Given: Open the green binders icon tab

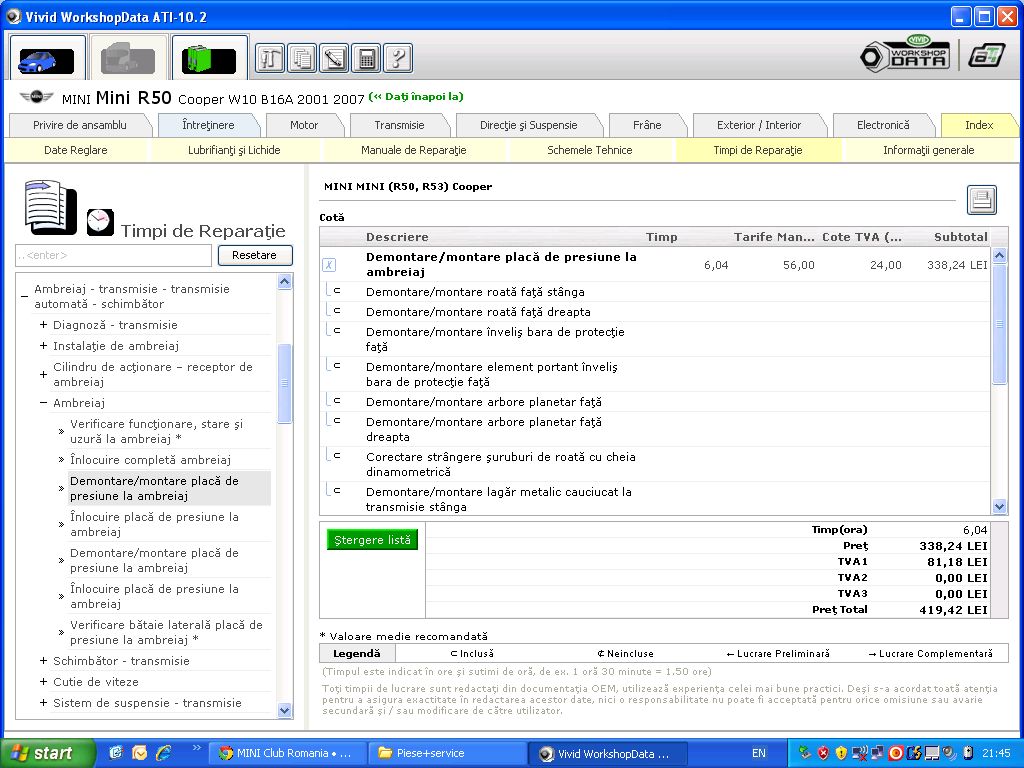Looking at the screenshot, I should (209, 58).
